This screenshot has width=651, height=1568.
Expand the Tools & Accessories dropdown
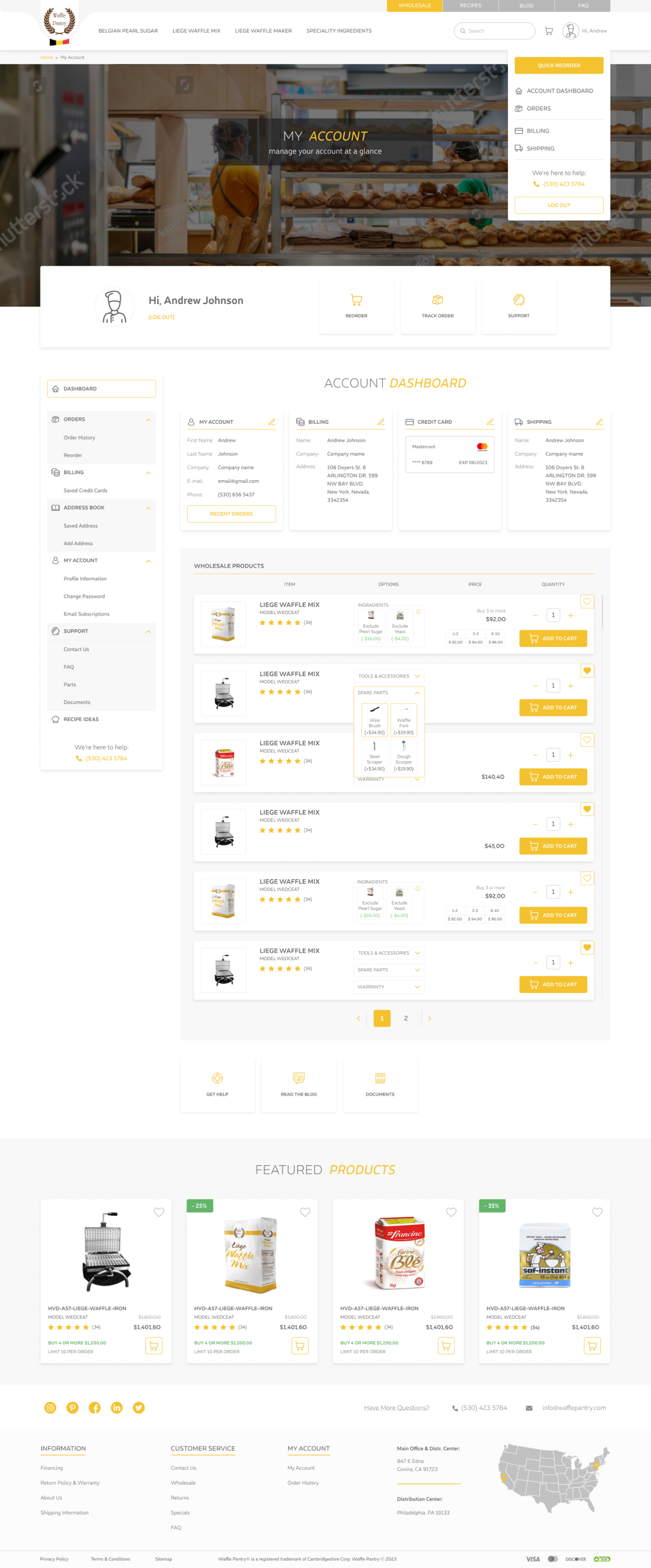click(389, 676)
